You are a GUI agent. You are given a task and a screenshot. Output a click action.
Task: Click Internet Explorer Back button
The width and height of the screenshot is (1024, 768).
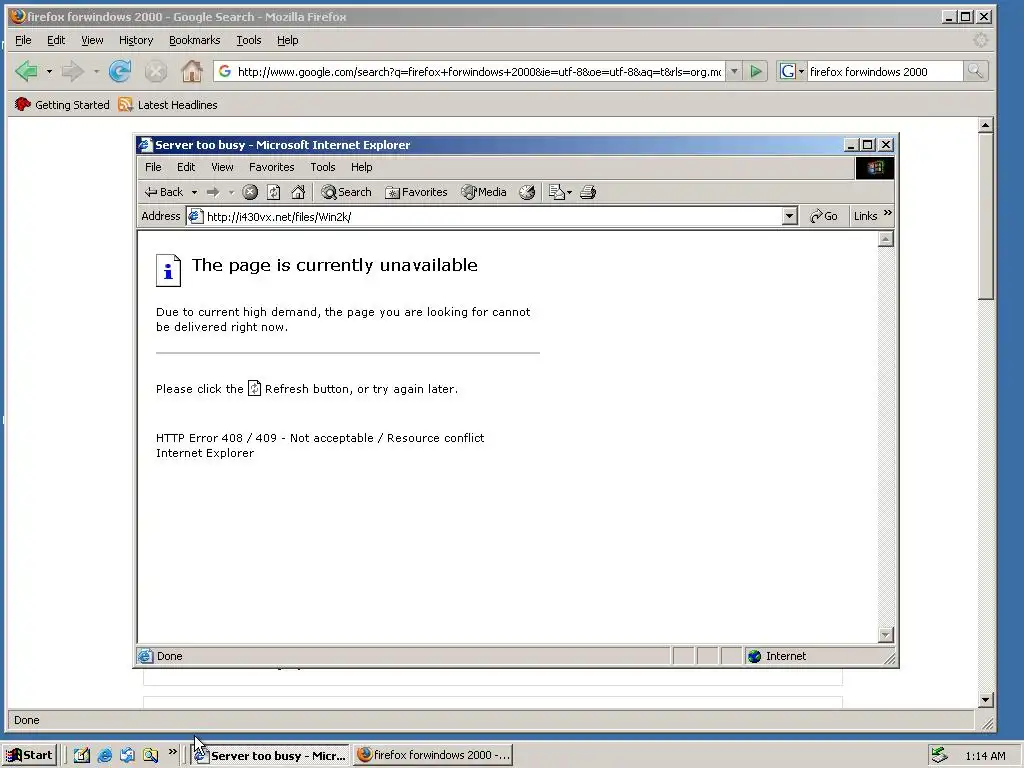(164, 192)
